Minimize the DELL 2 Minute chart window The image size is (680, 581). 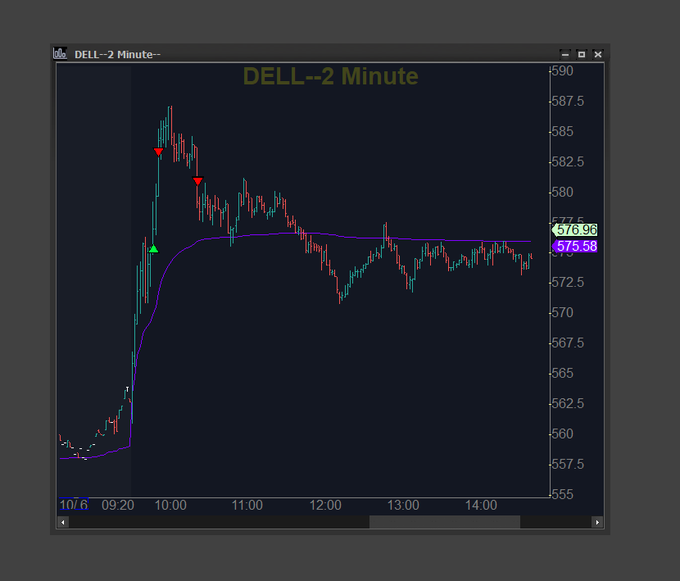click(x=565, y=54)
